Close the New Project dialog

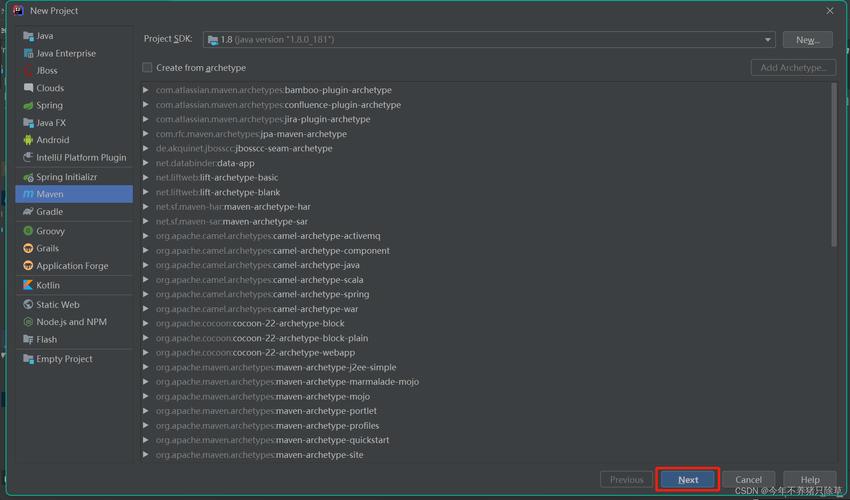[829, 11]
